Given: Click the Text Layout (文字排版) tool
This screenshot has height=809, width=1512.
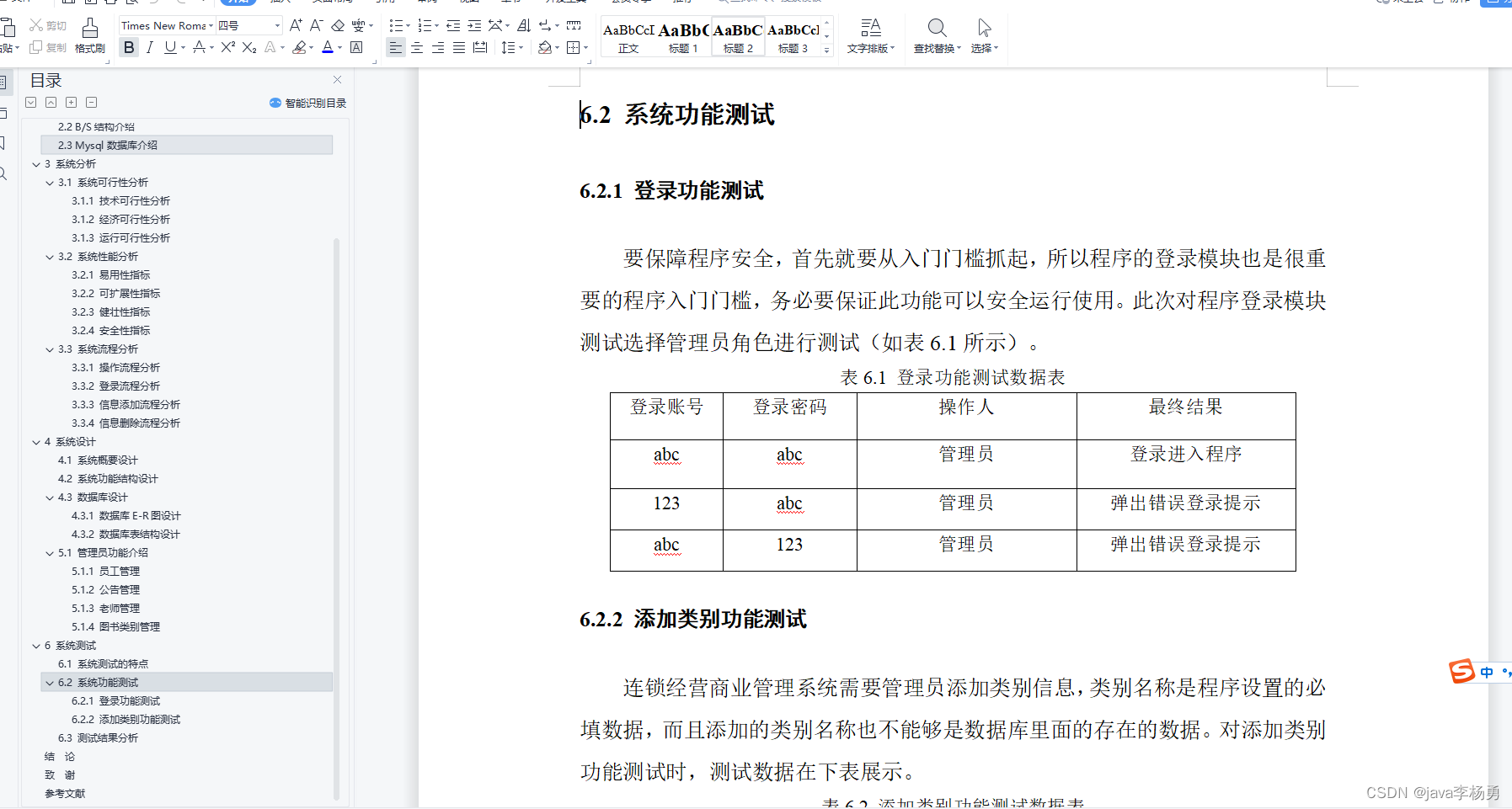Looking at the screenshot, I should point(871,36).
